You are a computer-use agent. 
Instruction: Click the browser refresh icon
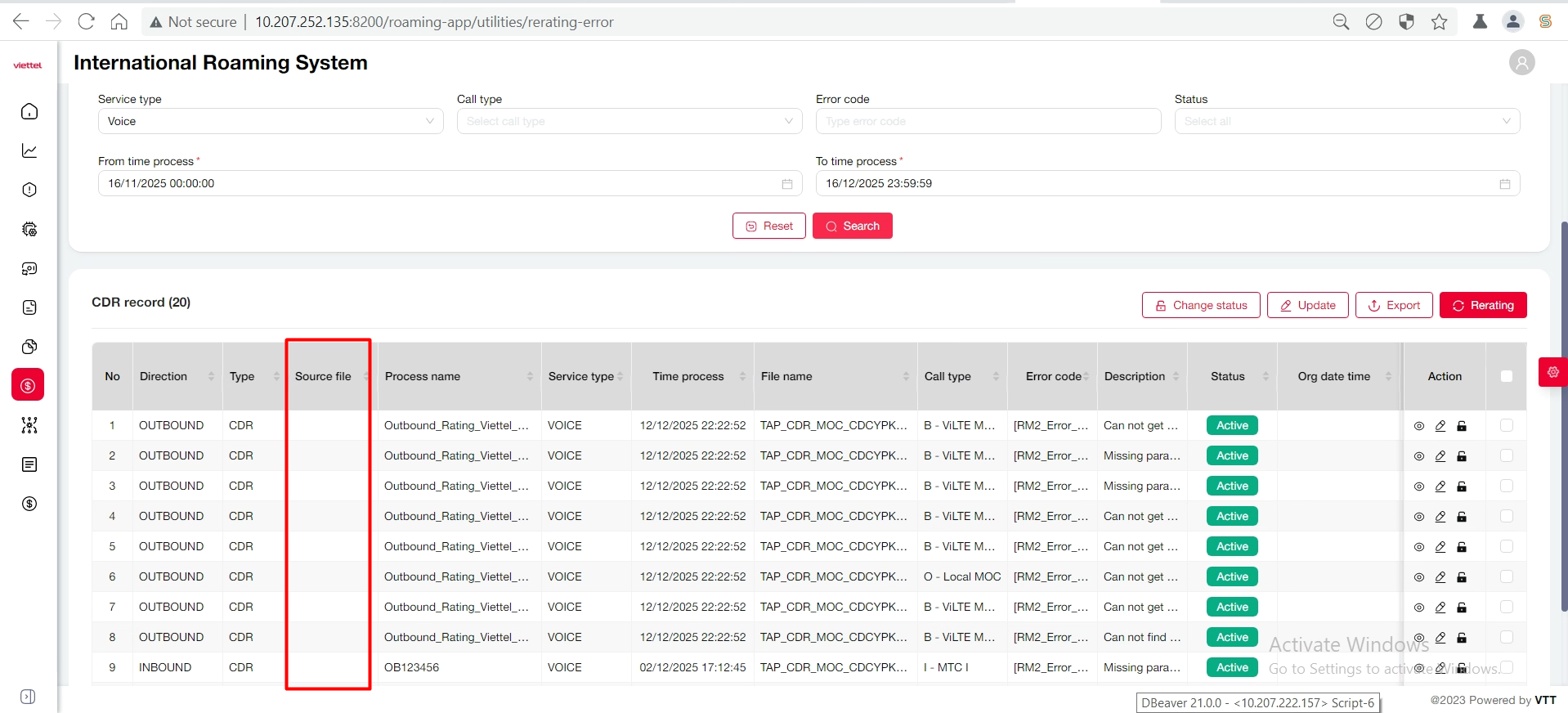coord(86,22)
